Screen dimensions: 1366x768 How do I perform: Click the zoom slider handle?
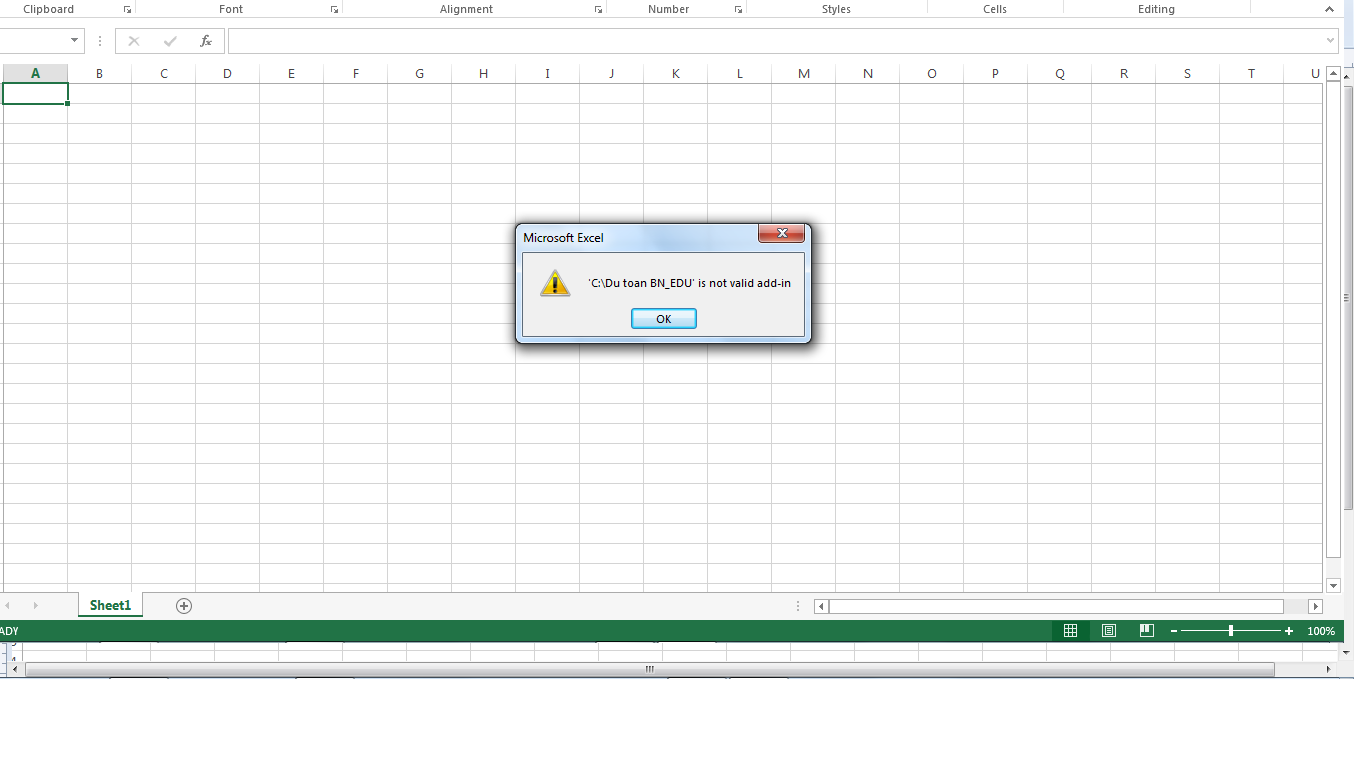pyautogui.click(x=1231, y=631)
